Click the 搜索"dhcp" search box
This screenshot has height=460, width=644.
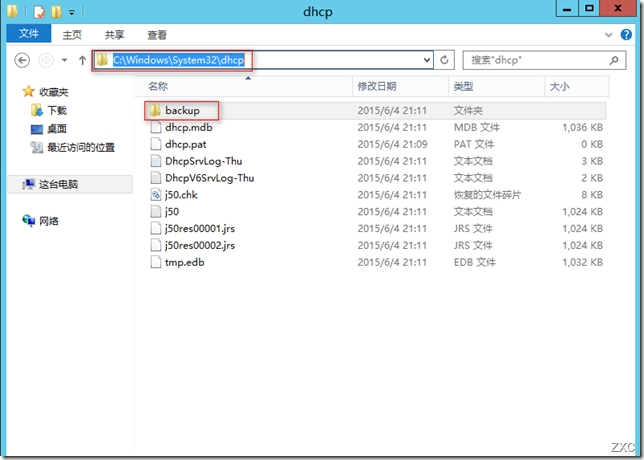click(544, 60)
